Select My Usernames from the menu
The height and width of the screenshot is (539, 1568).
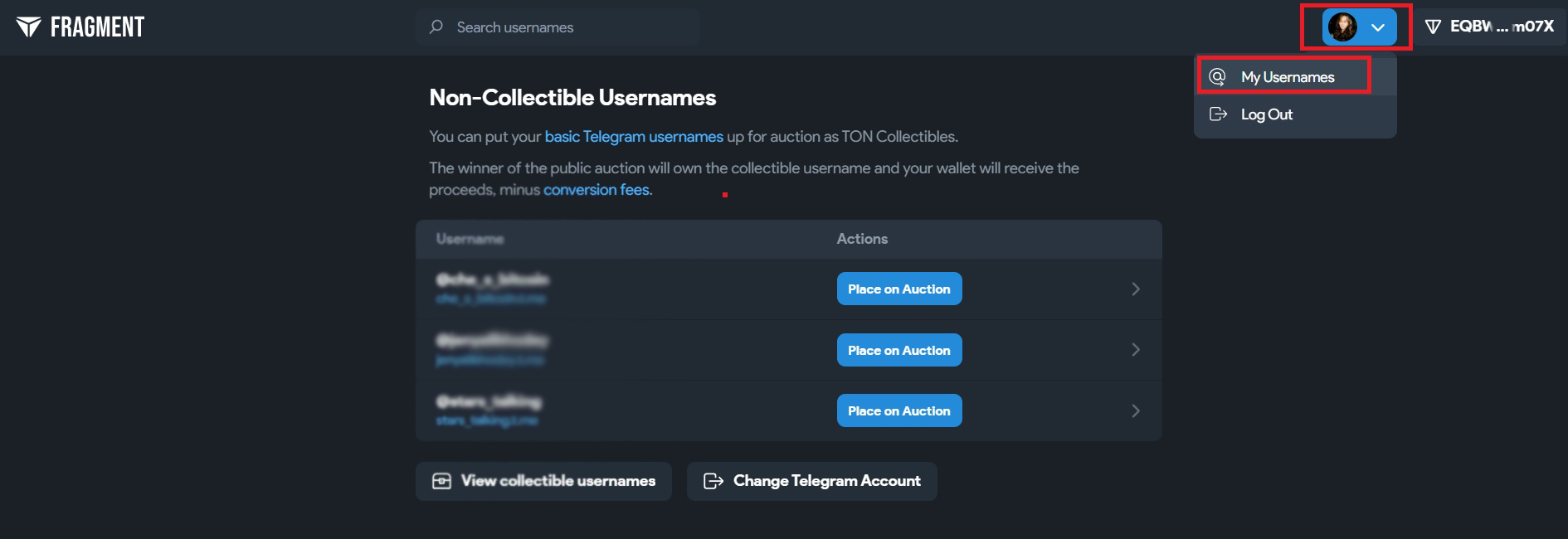1288,77
